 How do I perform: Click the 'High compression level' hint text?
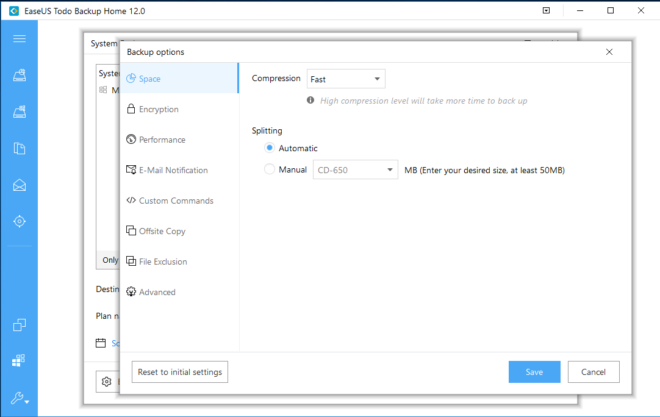coord(423,101)
